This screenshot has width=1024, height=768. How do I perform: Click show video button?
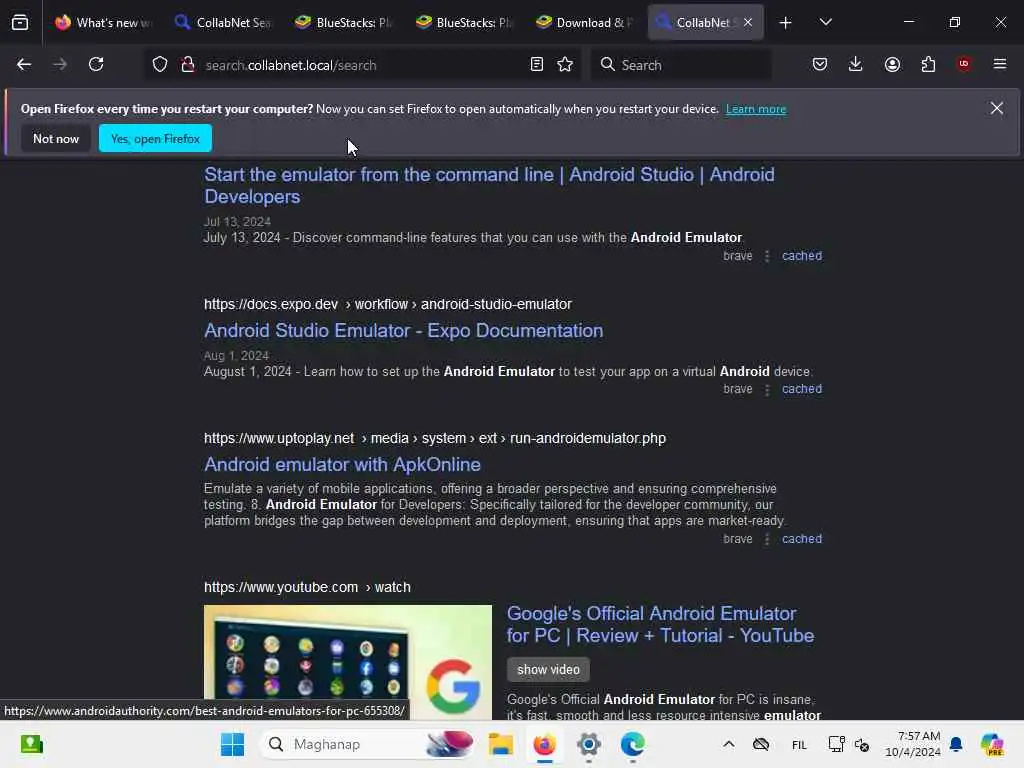(548, 669)
